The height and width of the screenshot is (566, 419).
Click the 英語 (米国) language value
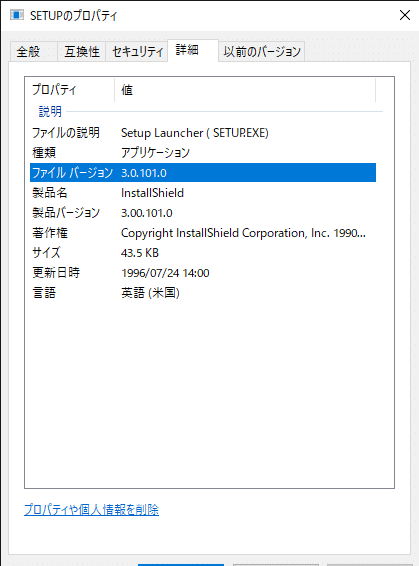point(150,292)
